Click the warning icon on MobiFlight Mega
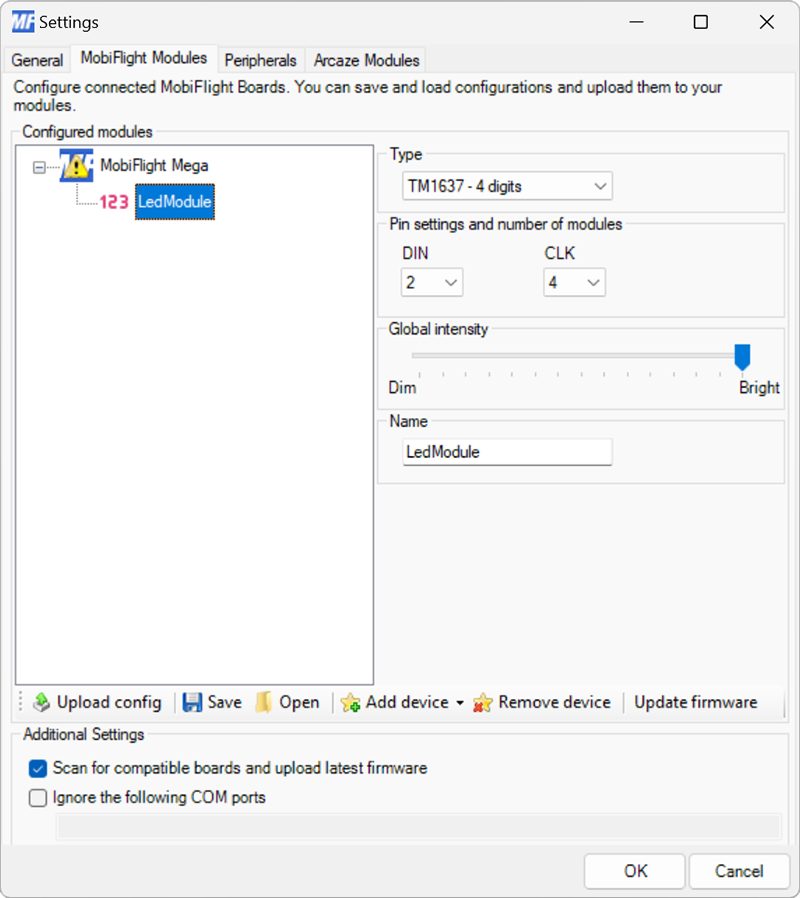Screen dimensions: 800x898 click(x=75, y=165)
